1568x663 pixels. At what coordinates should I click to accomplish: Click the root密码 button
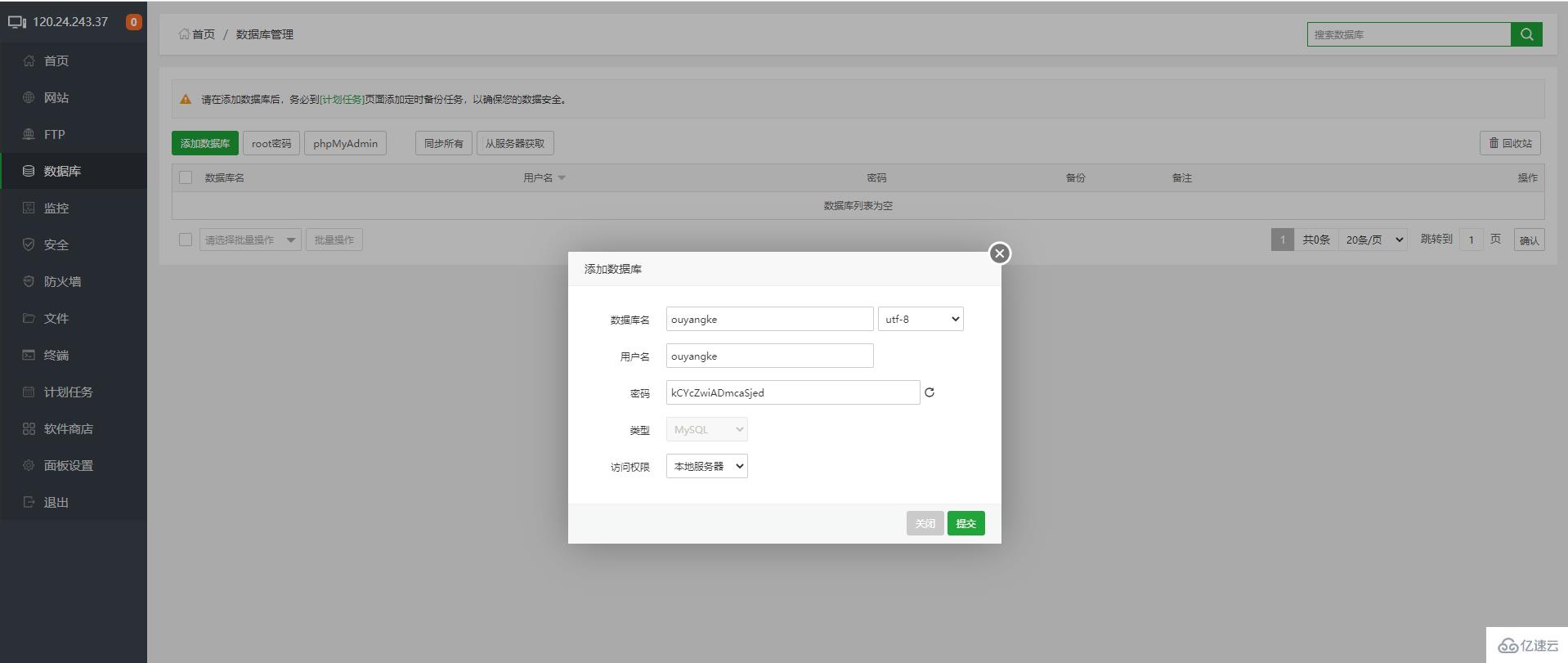[271, 143]
